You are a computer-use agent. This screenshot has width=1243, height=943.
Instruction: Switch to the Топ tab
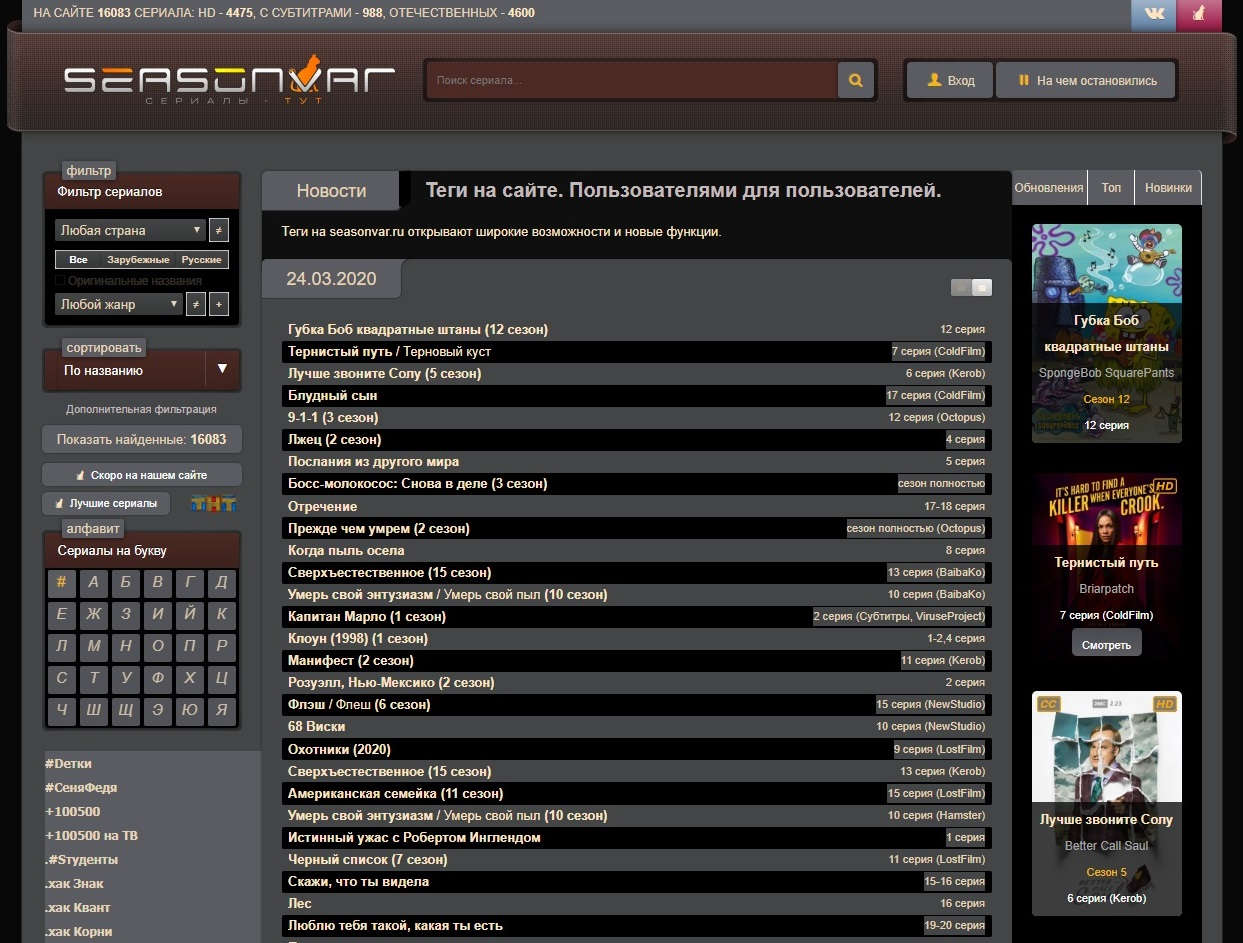tap(1110, 187)
